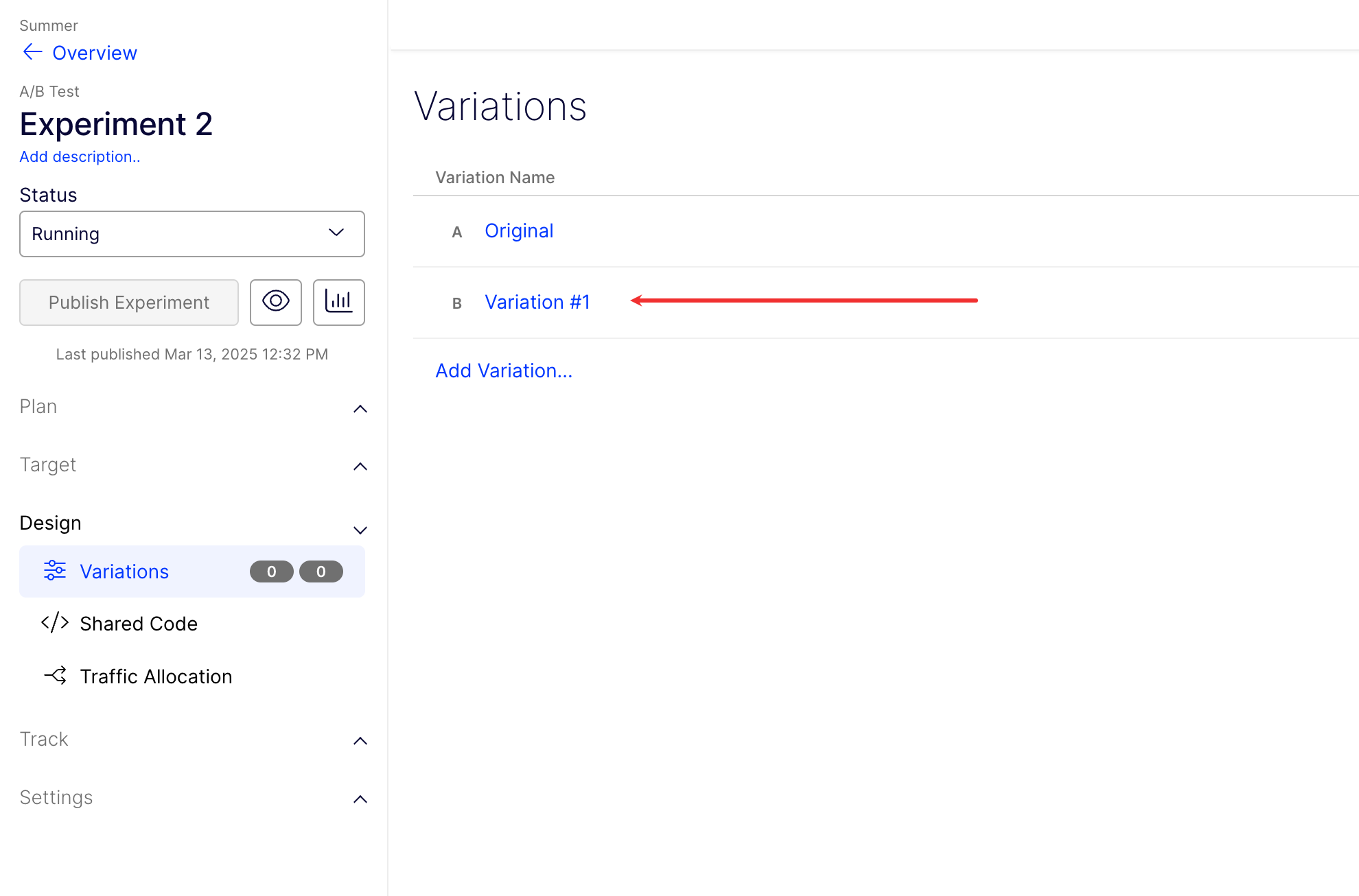Click the eye preview icon button
This screenshot has height=896, width=1359.
(x=276, y=302)
